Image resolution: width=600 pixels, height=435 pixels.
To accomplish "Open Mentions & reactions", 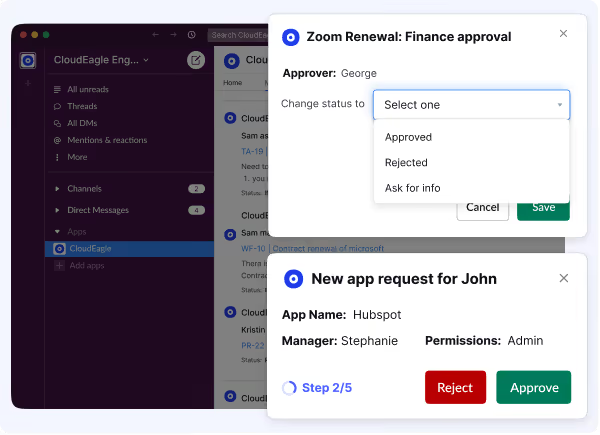I will coord(107,140).
